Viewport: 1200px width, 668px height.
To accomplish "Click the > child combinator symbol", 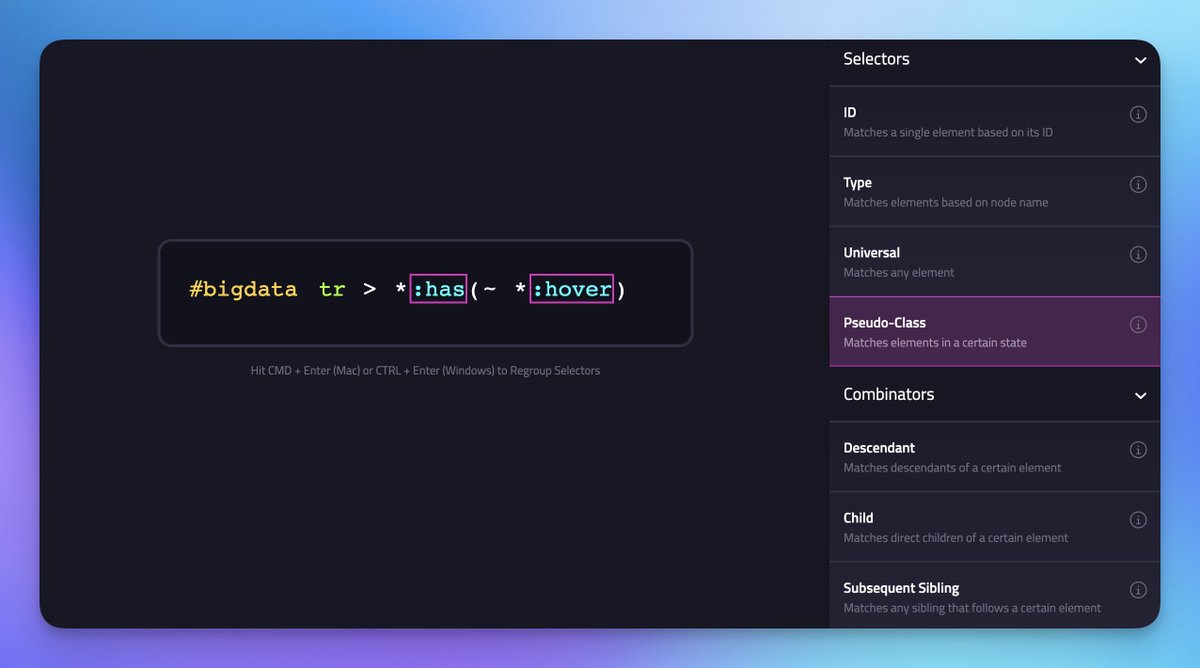I will pos(370,290).
